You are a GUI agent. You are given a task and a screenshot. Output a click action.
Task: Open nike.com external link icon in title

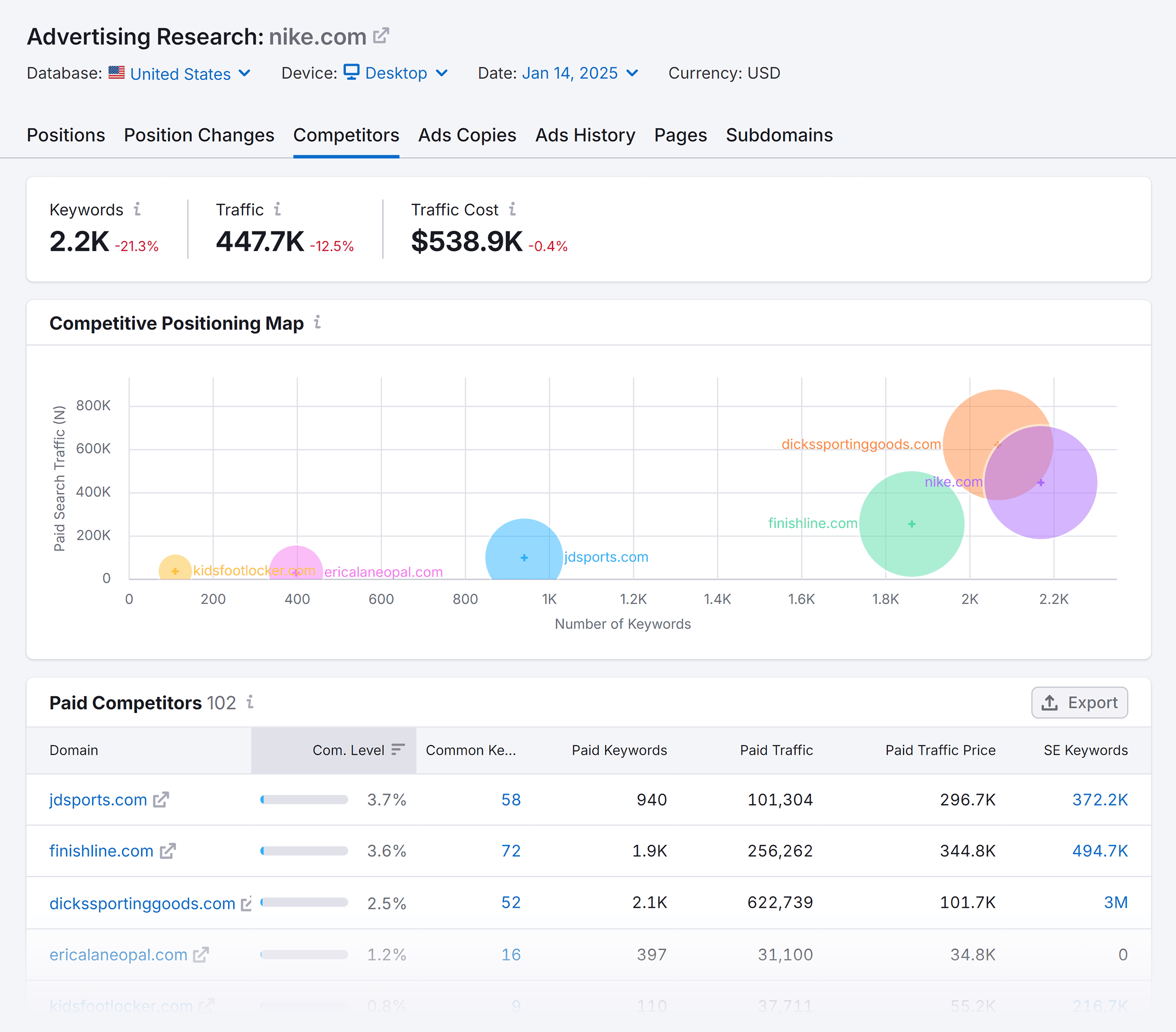381,36
